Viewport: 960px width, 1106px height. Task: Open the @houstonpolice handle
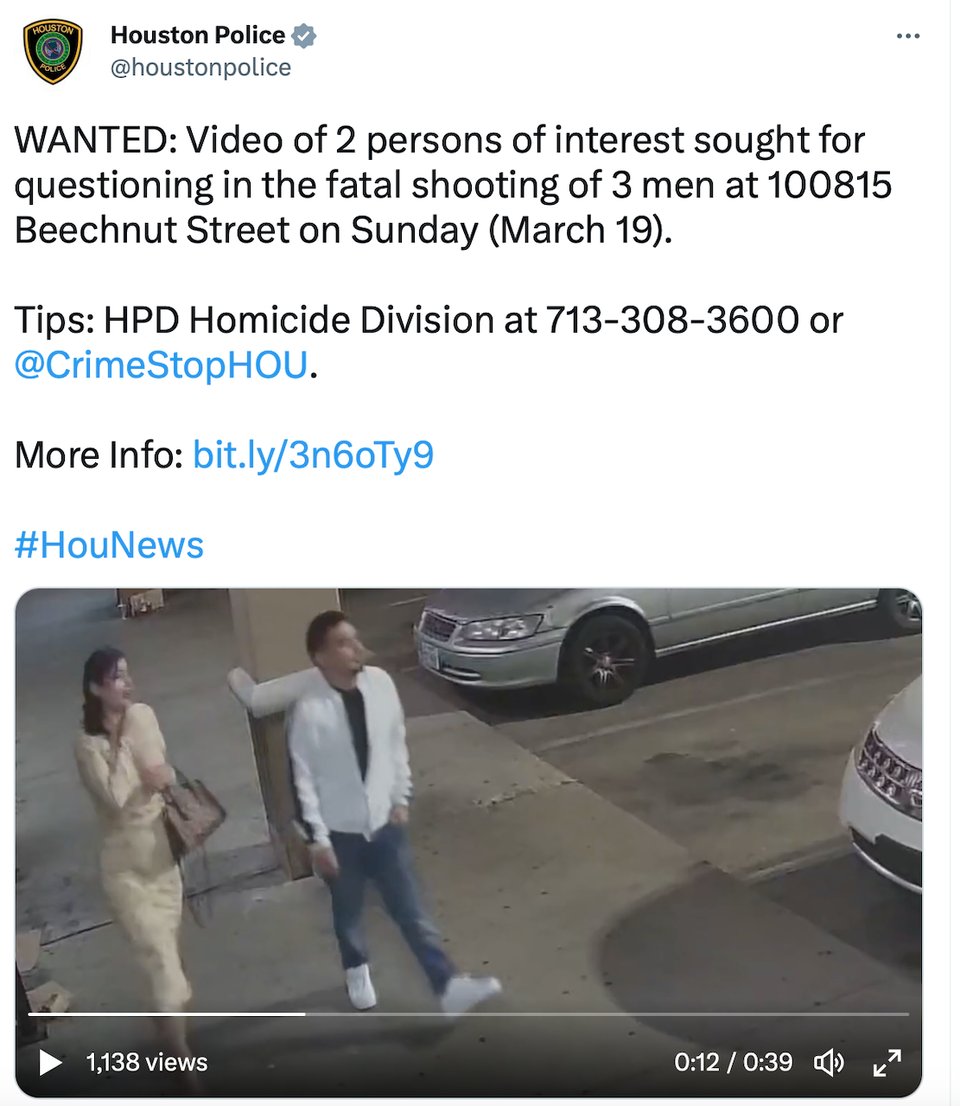(201, 68)
